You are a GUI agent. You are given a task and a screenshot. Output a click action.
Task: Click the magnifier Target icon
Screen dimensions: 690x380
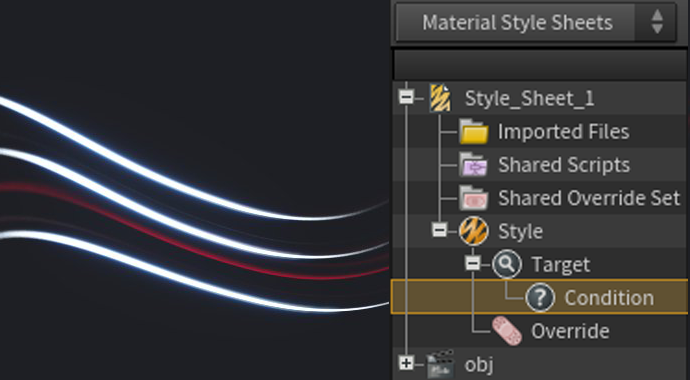point(507,264)
